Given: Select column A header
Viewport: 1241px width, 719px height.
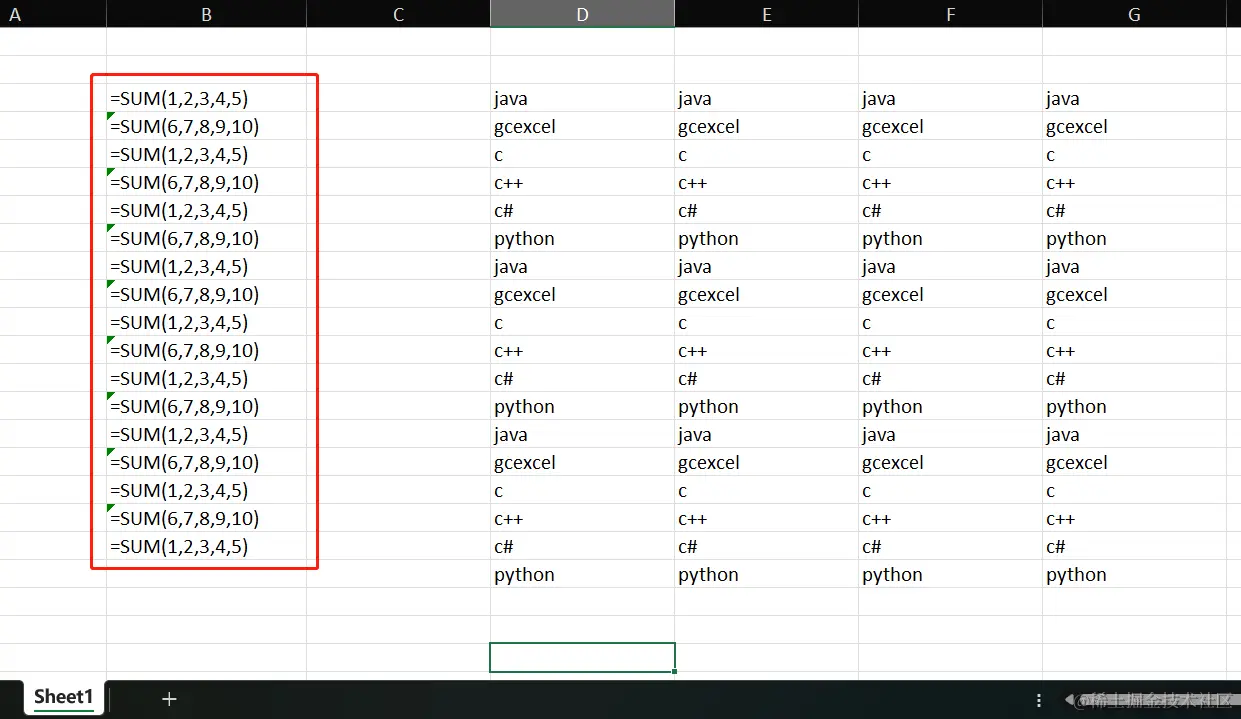Looking at the screenshot, I should click(53, 14).
